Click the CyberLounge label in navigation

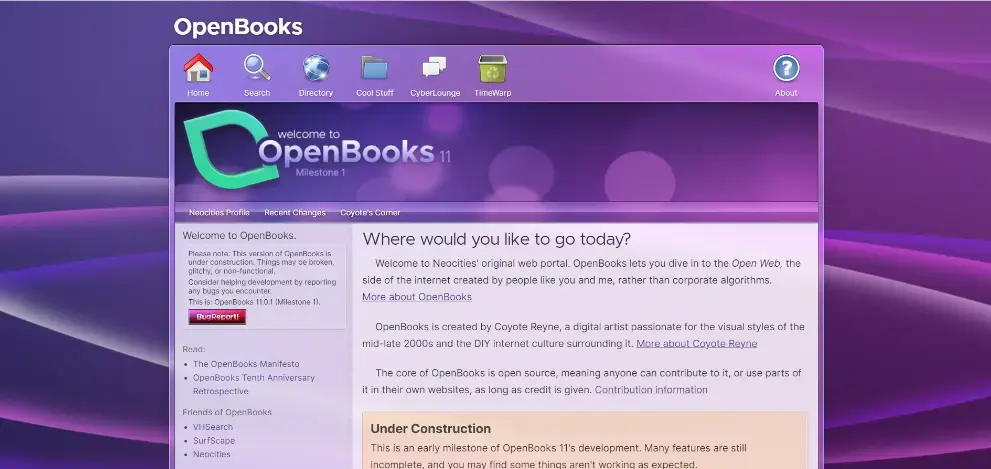[435, 93]
